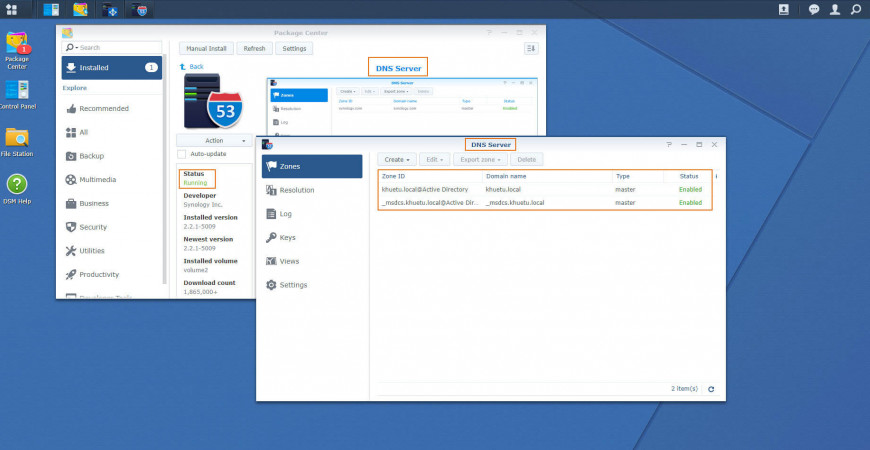Open the Utilities category
870x450 pixels.
point(112,251)
